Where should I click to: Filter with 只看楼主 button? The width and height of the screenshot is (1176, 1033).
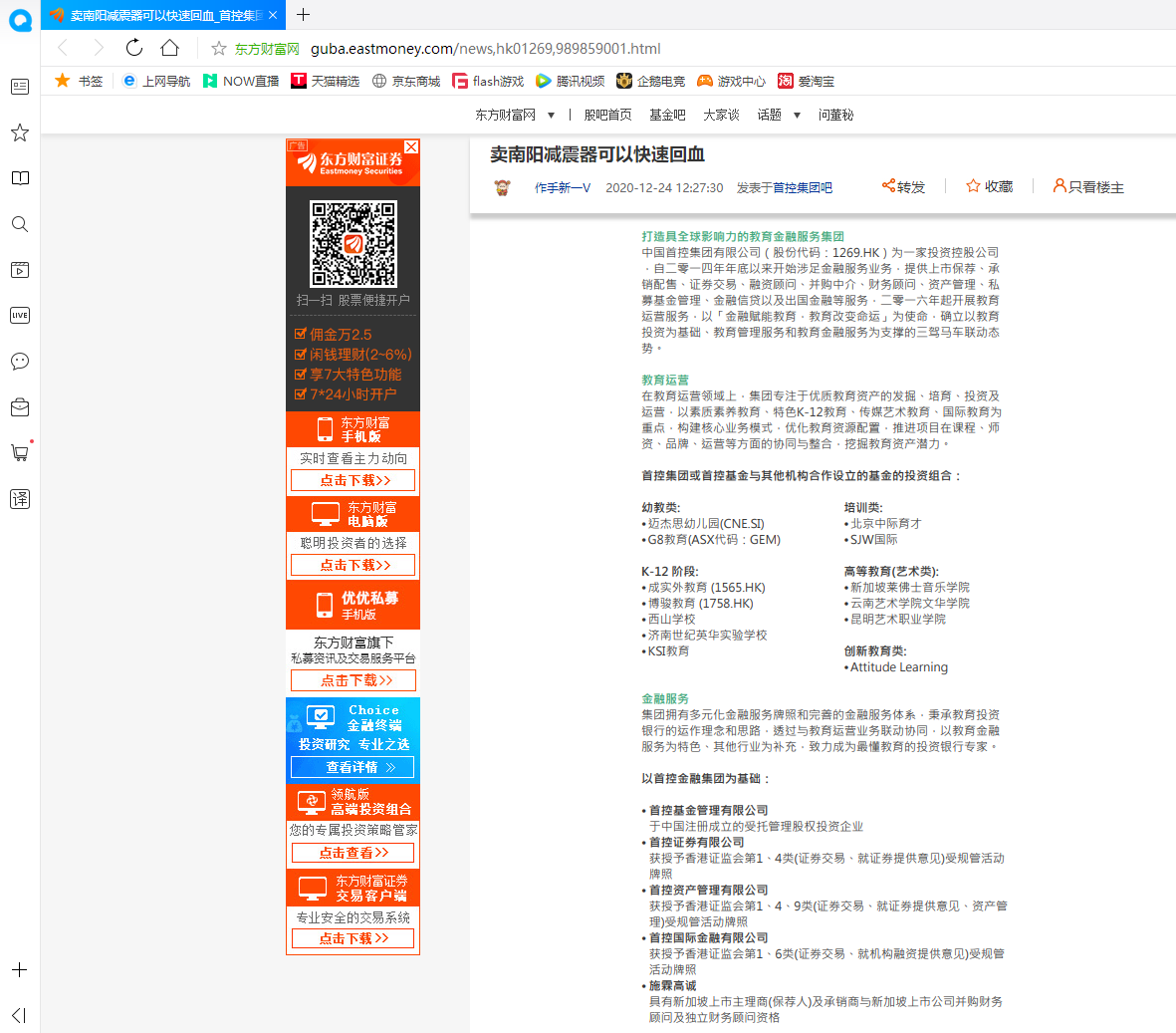(1088, 187)
